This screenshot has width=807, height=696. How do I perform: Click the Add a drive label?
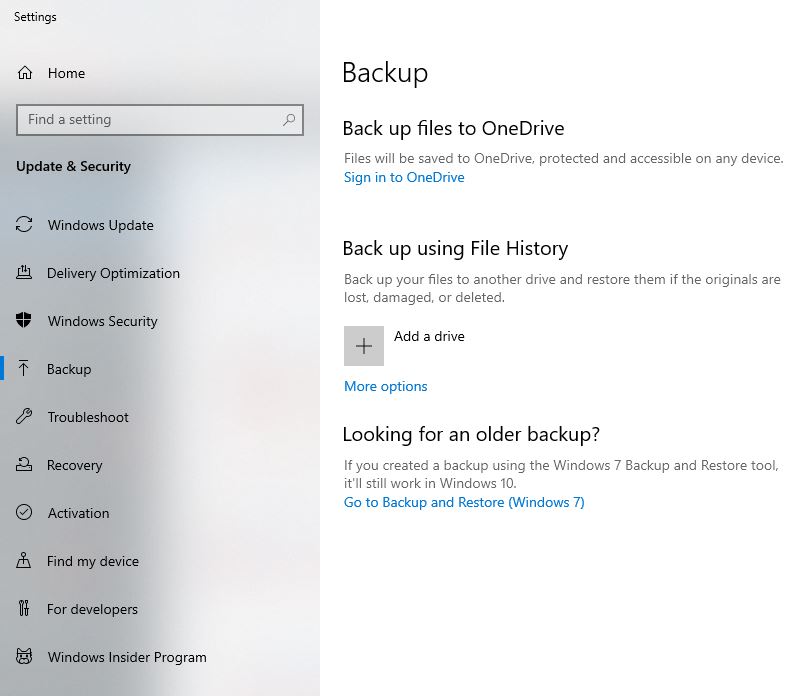429,336
